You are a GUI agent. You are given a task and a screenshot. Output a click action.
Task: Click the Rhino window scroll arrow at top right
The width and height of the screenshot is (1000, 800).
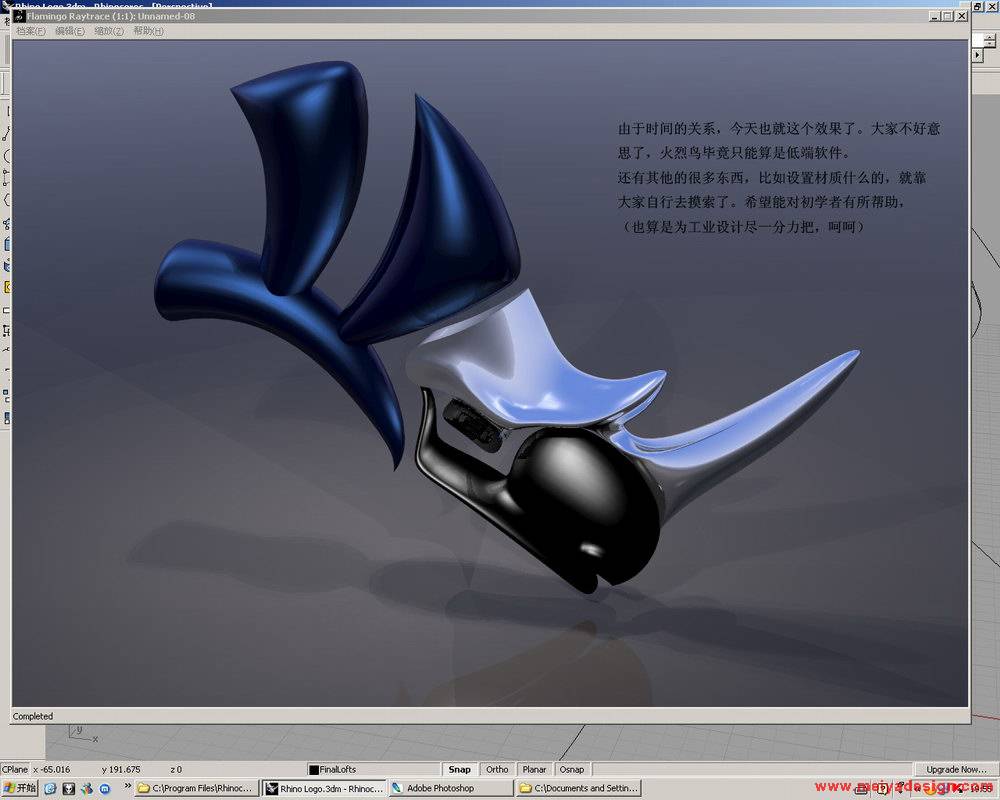(x=977, y=56)
